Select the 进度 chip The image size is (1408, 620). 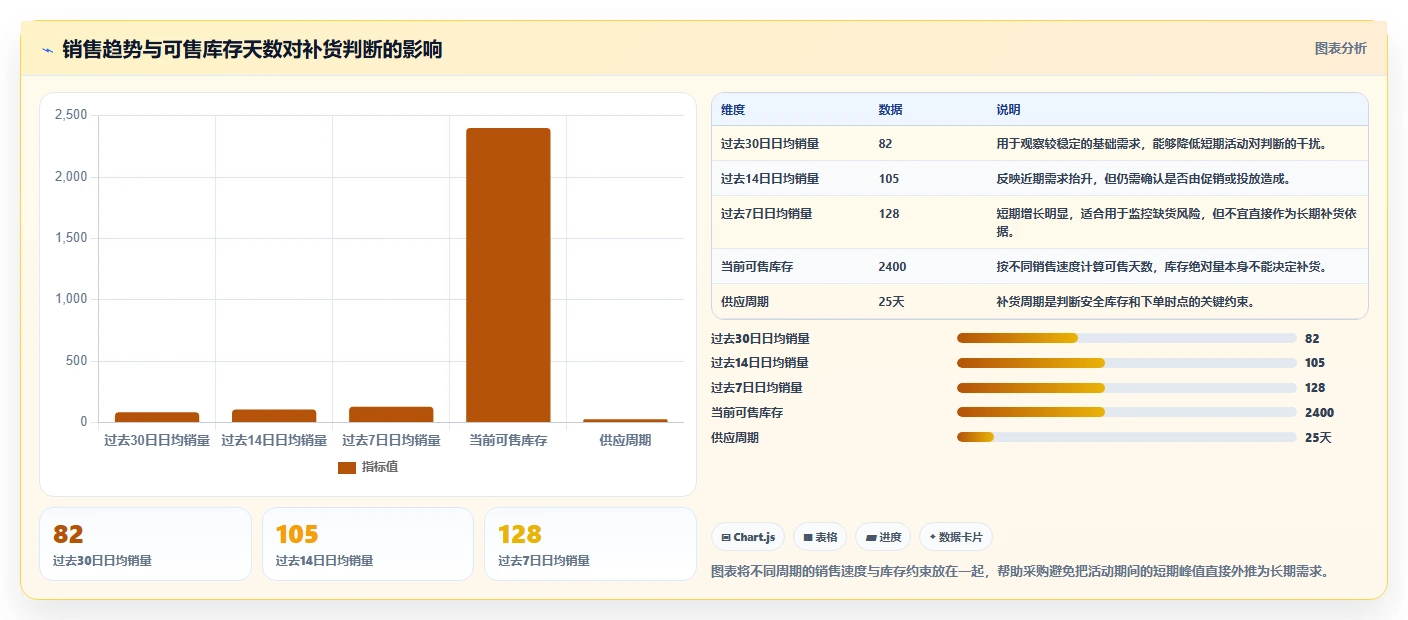point(883,537)
